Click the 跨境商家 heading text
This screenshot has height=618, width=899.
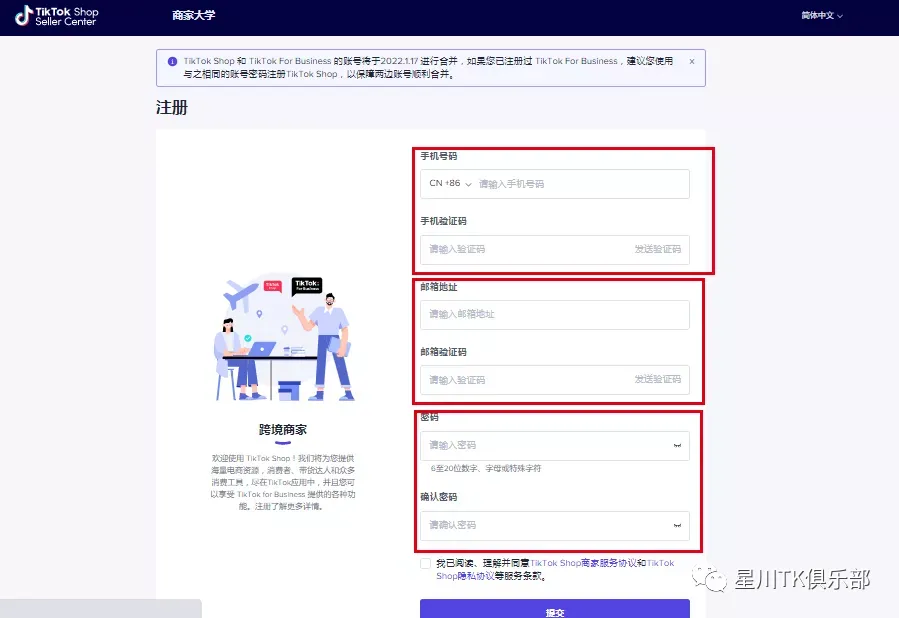coord(283,429)
